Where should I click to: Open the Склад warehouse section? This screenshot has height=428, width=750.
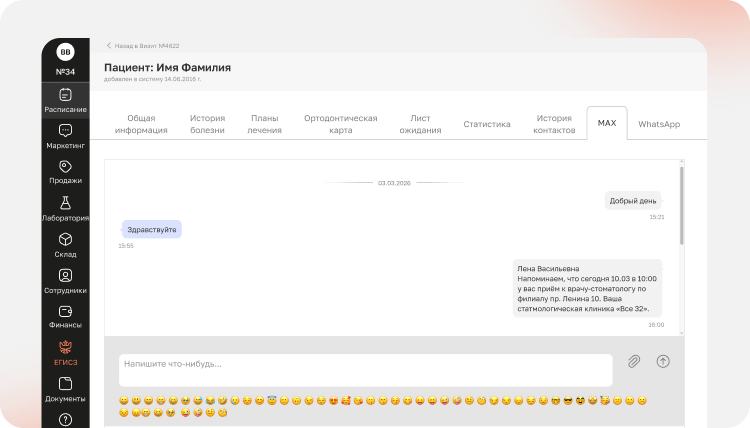(66, 245)
